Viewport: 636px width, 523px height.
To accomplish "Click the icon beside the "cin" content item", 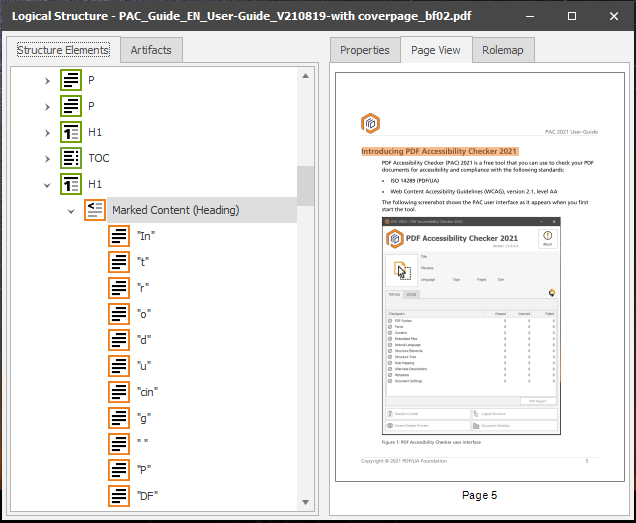I will [119, 392].
